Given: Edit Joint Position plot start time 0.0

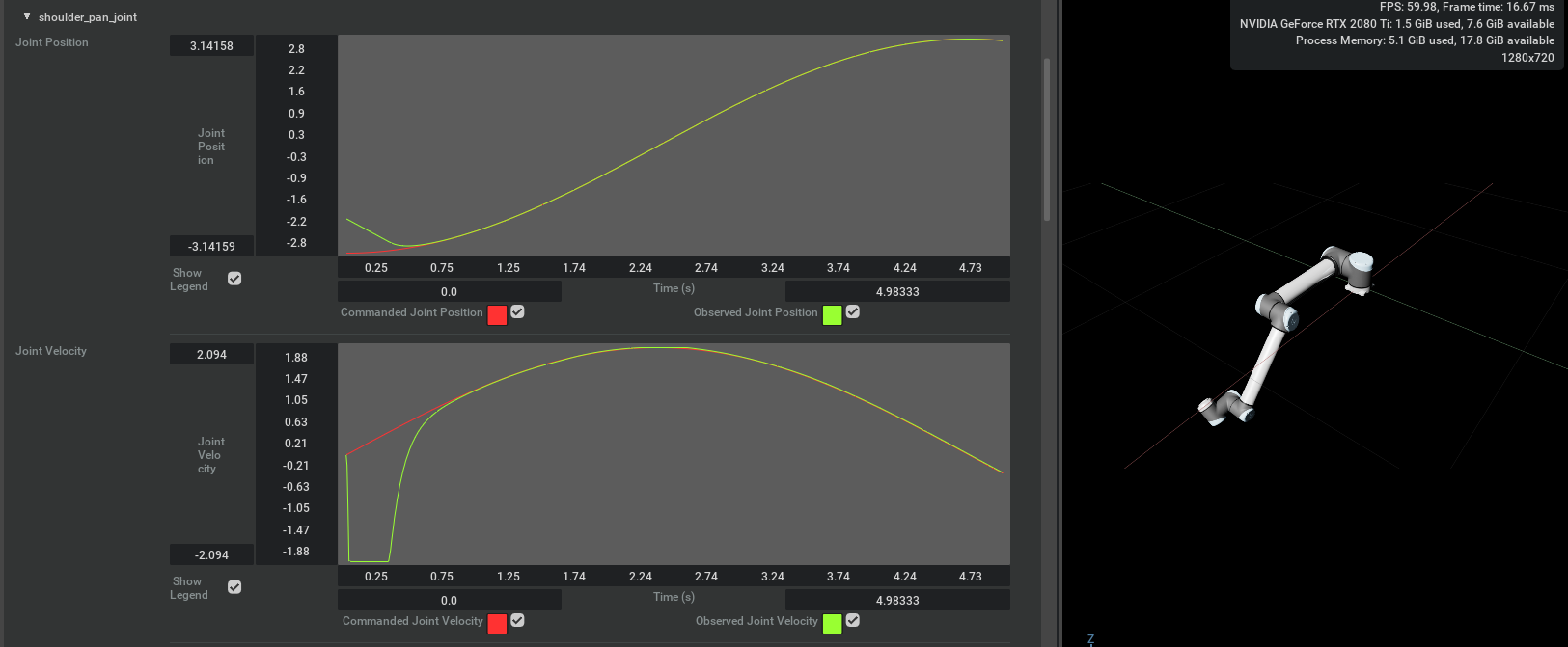Looking at the screenshot, I should (450, 291).
